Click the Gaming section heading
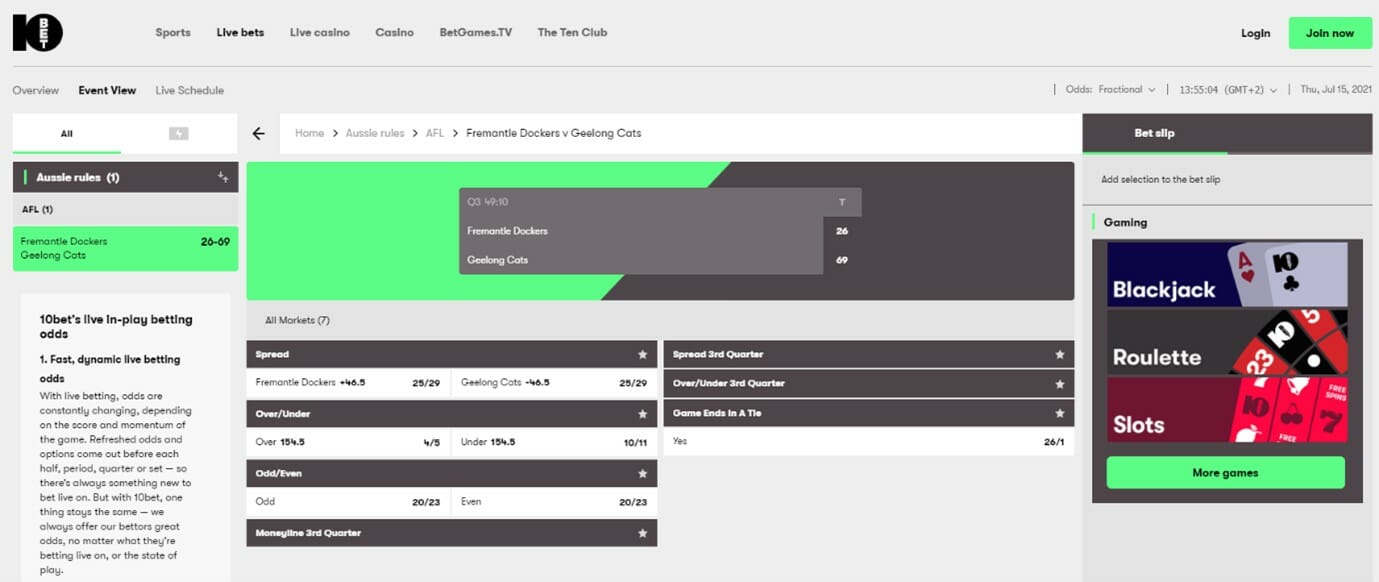 pyautogui.click(x=1125, y=222)
